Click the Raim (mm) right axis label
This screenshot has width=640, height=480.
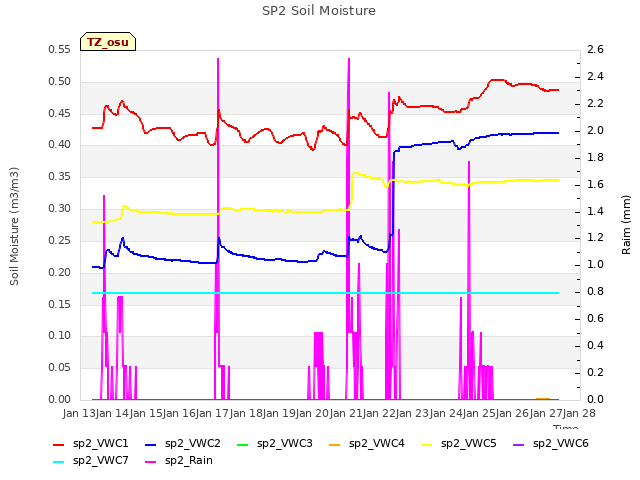[x=626, y=225]
